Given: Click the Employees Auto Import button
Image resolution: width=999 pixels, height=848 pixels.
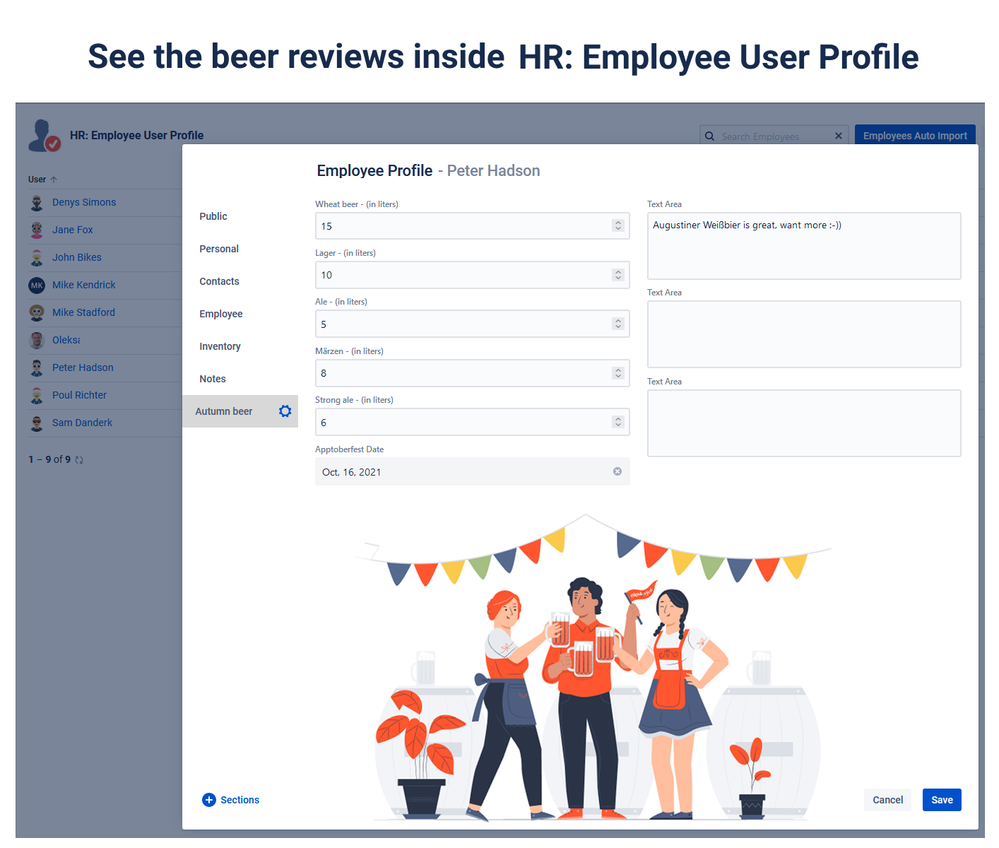Looking at the screenshot, I should point(915,136).
